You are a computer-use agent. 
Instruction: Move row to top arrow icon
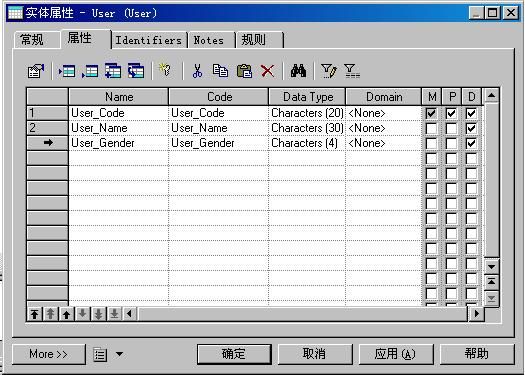tap(34, 314)
